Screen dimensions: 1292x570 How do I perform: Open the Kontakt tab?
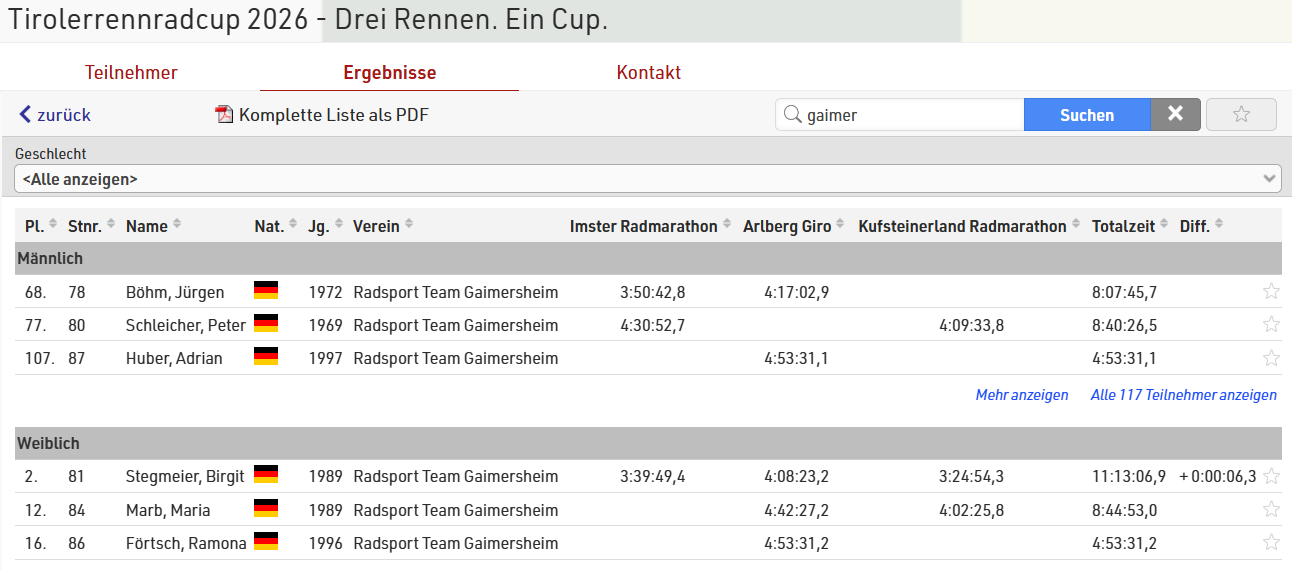649,72
